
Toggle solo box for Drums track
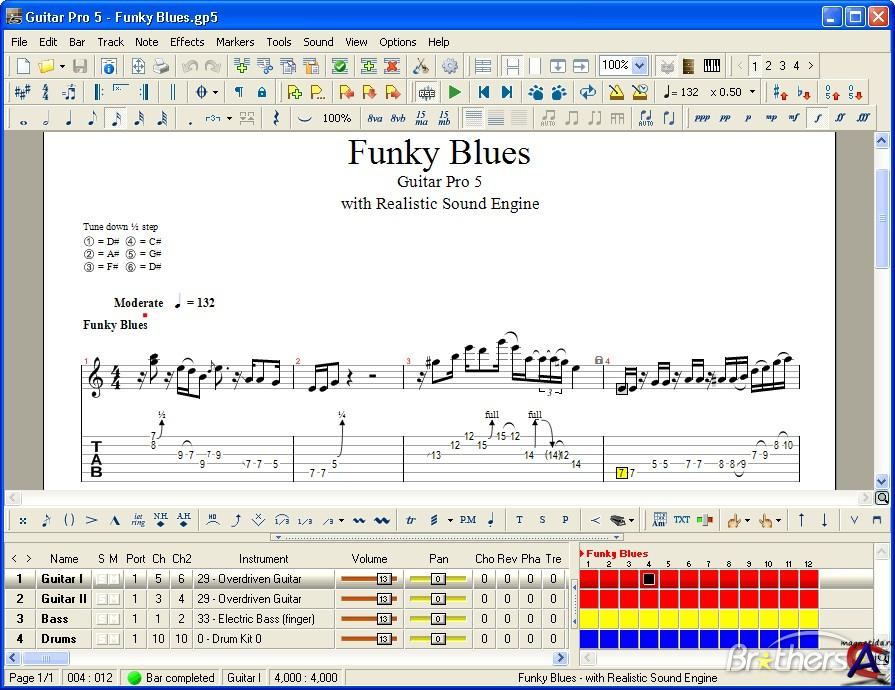click(101, 639)
